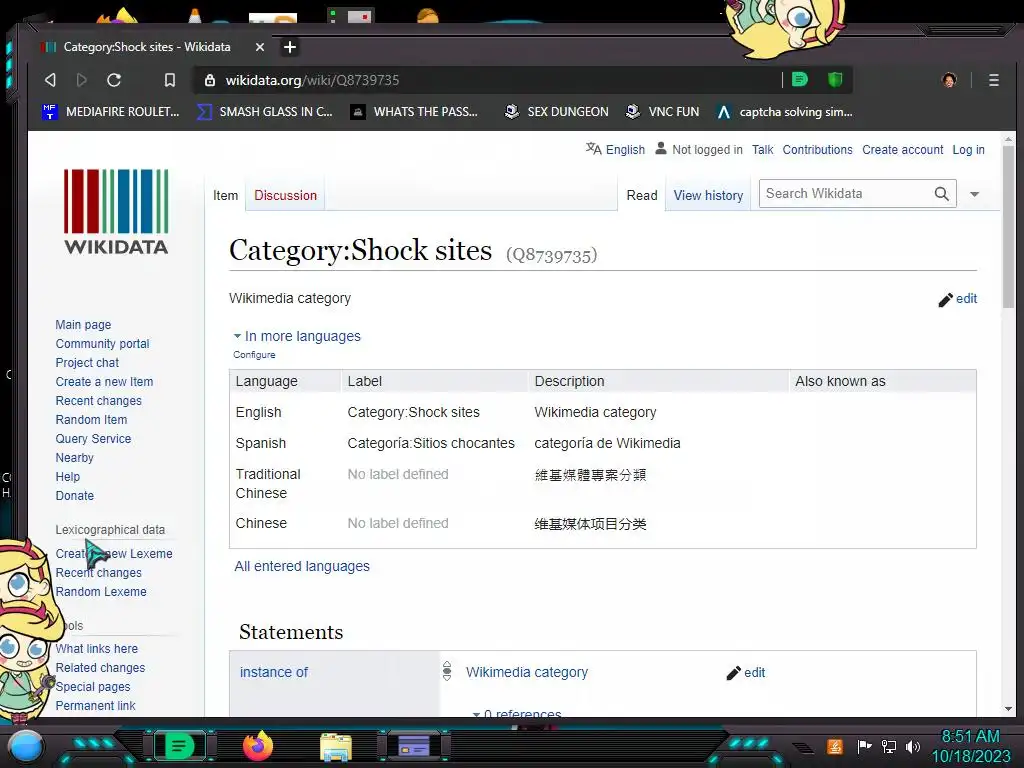Open the taskbar clock showing 8:51 AM
This screenshot has width=1024, height=768.
tap(970, 746)
